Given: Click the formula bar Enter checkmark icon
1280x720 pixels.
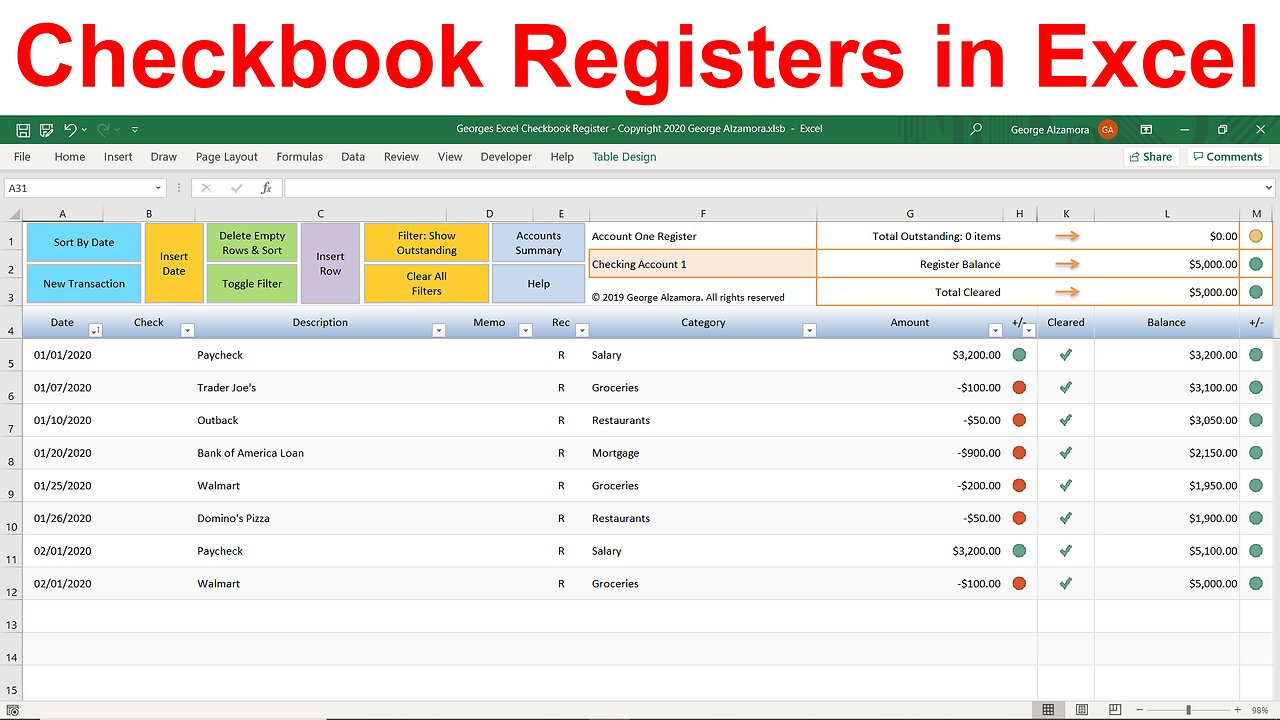Looking at the screenshot, I should click(236, 188).
